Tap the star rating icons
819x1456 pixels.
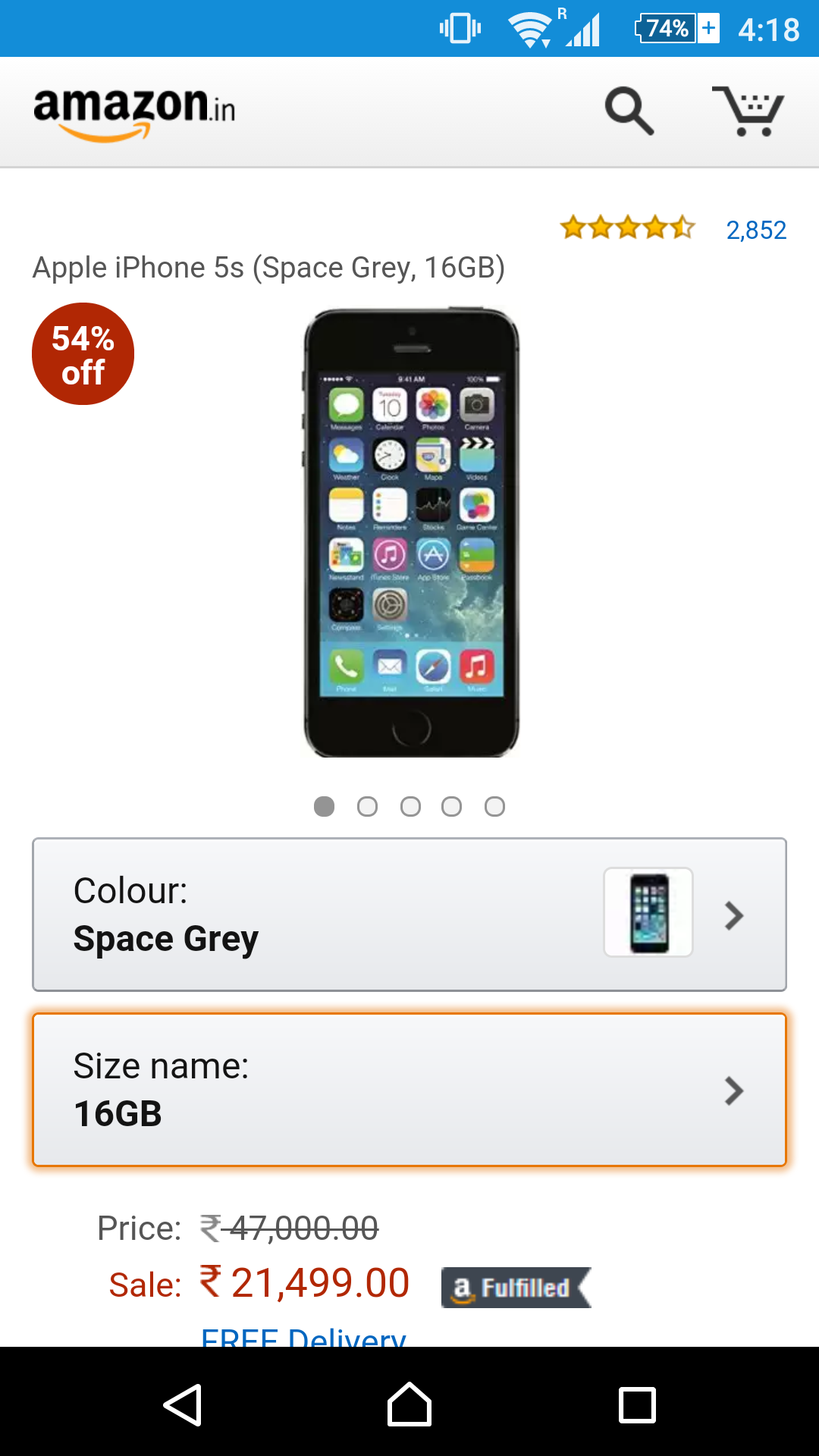pos(628,227)
